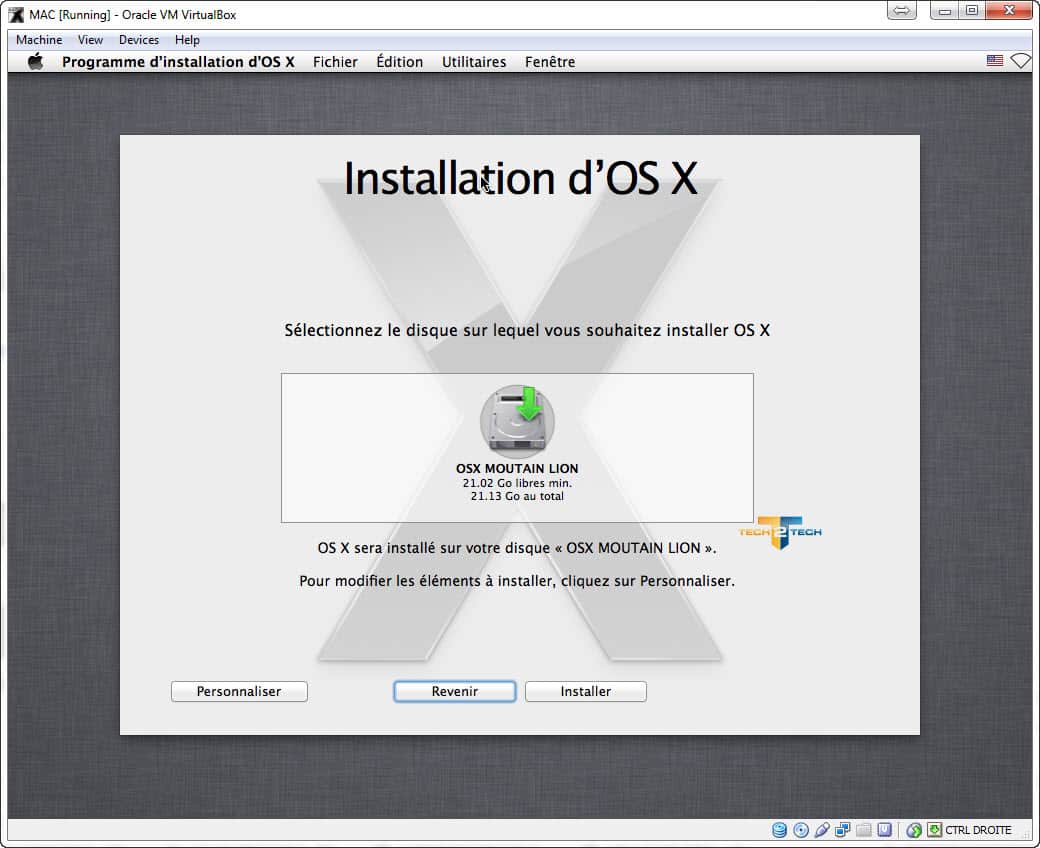This screenshot has height=848, width=1040.
Task: Open the Machine menu
Action: (39, 40)
